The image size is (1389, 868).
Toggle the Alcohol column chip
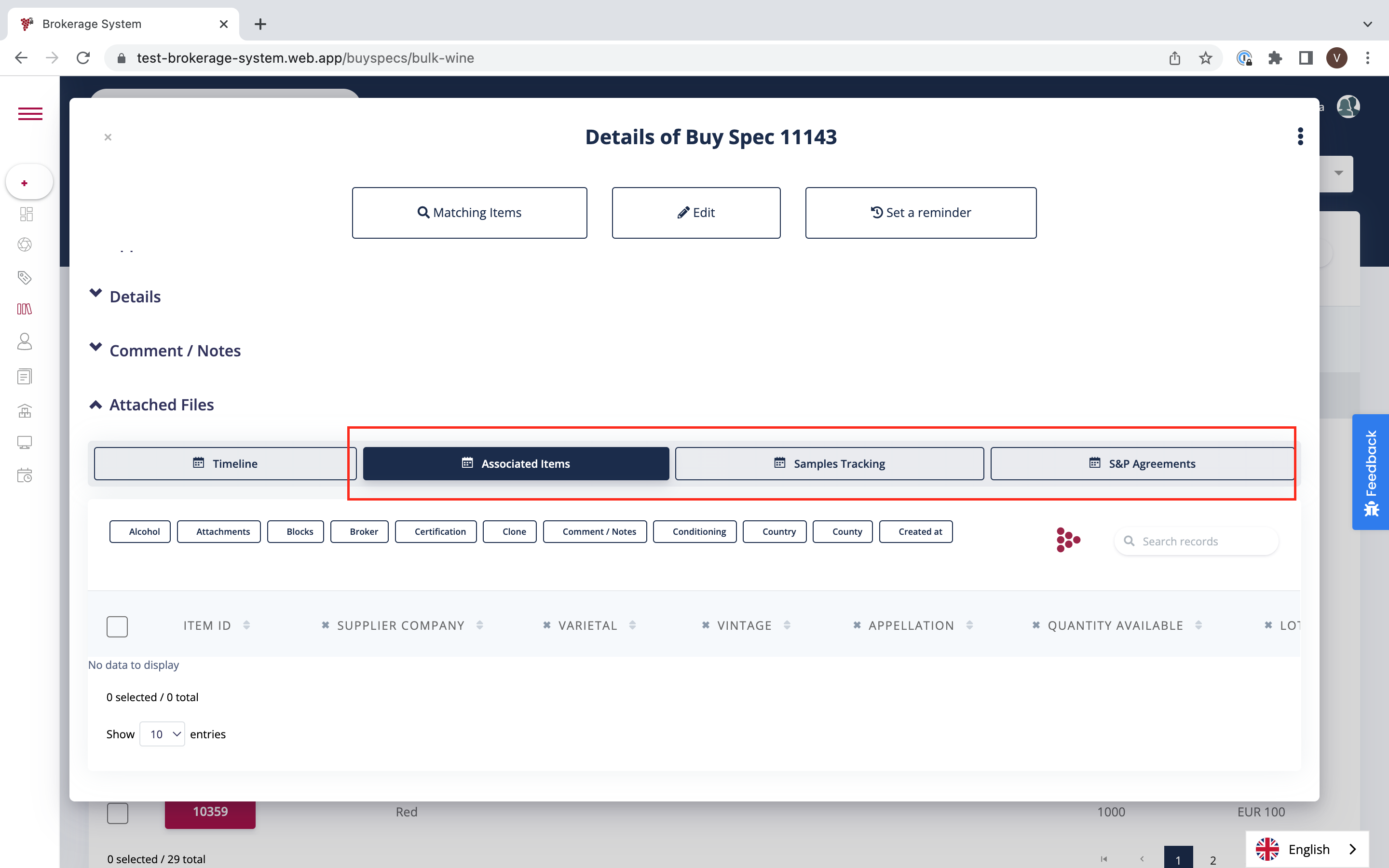[x=139, y=531]
